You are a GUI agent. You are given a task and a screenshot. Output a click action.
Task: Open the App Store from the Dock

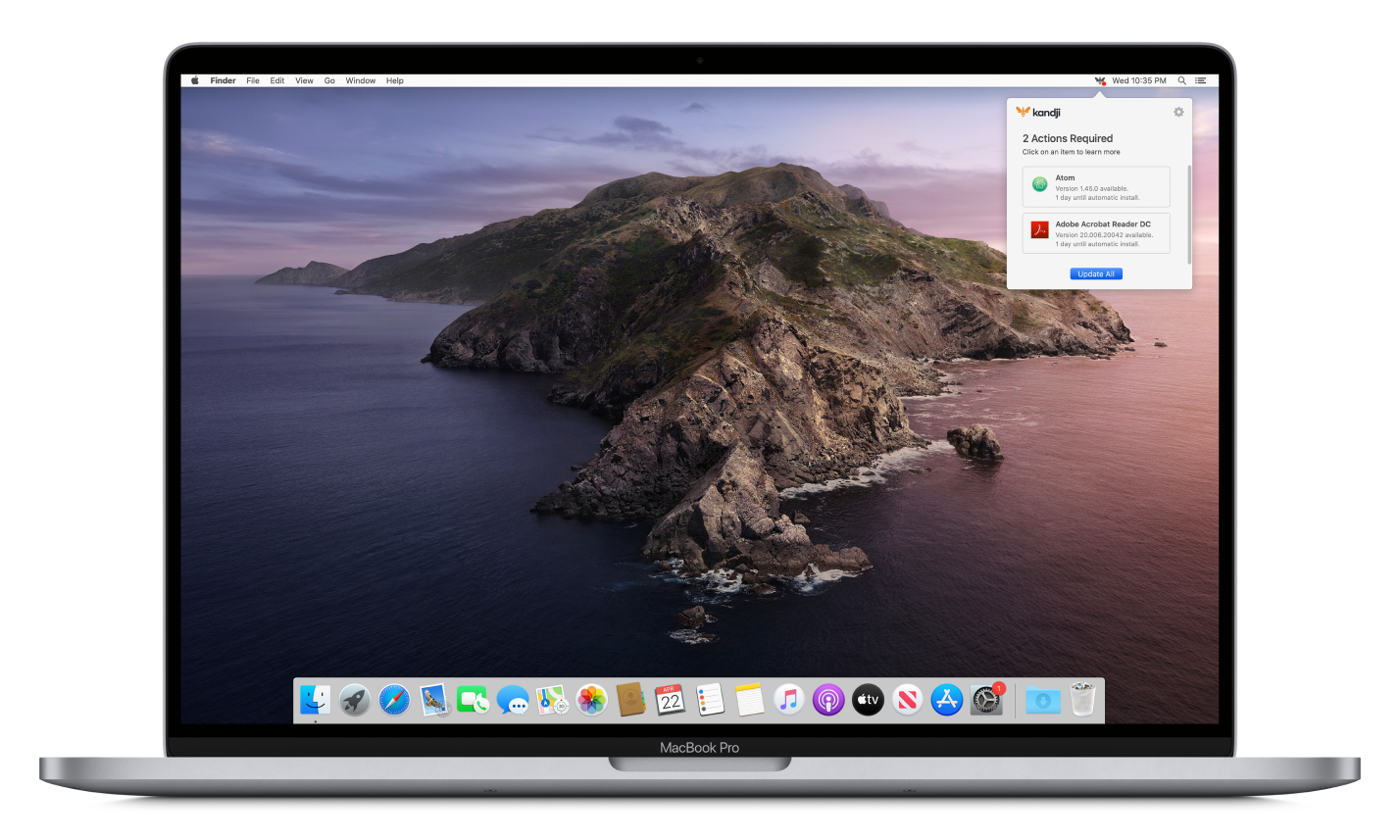pyautogui.click(x=946, y=700)
